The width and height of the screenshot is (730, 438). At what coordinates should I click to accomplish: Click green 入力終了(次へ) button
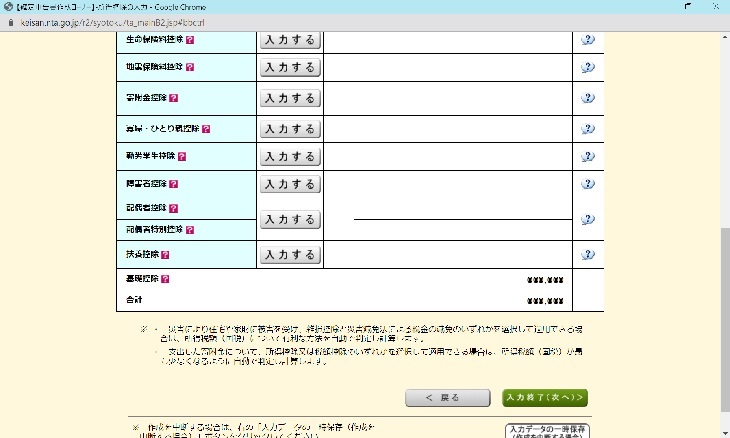tap(545, 398)
